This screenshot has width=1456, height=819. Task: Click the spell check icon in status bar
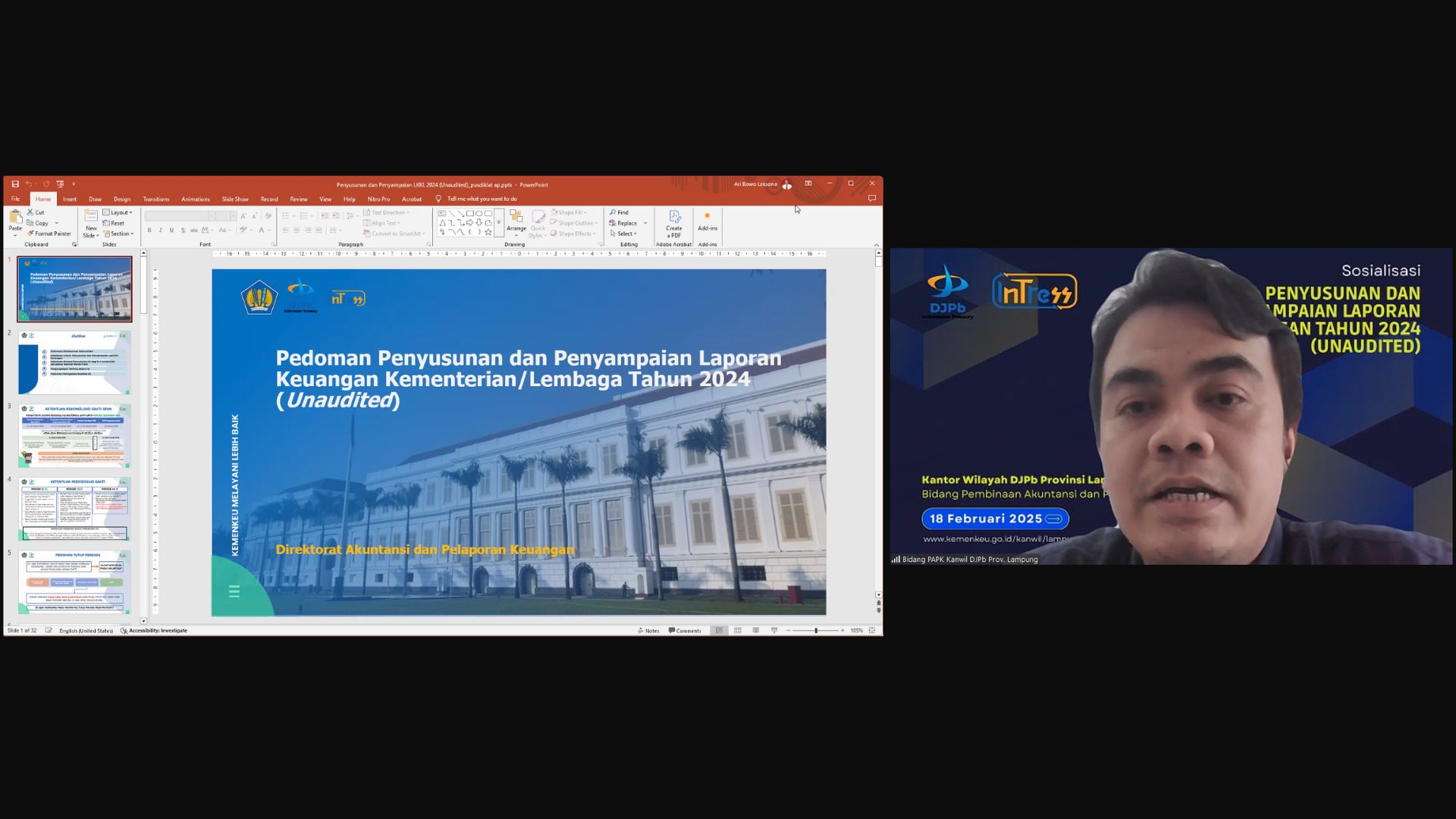tap(49, 630)
